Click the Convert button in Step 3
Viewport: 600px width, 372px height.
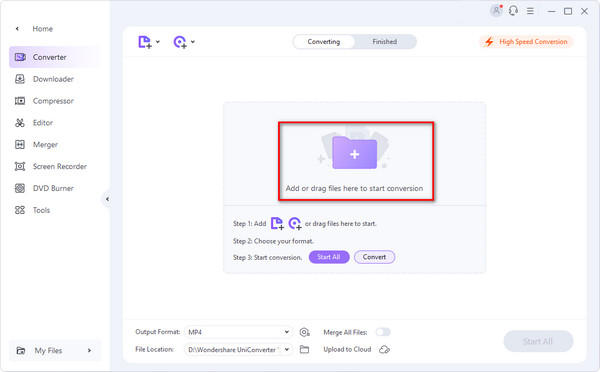(x=374, y=257)
